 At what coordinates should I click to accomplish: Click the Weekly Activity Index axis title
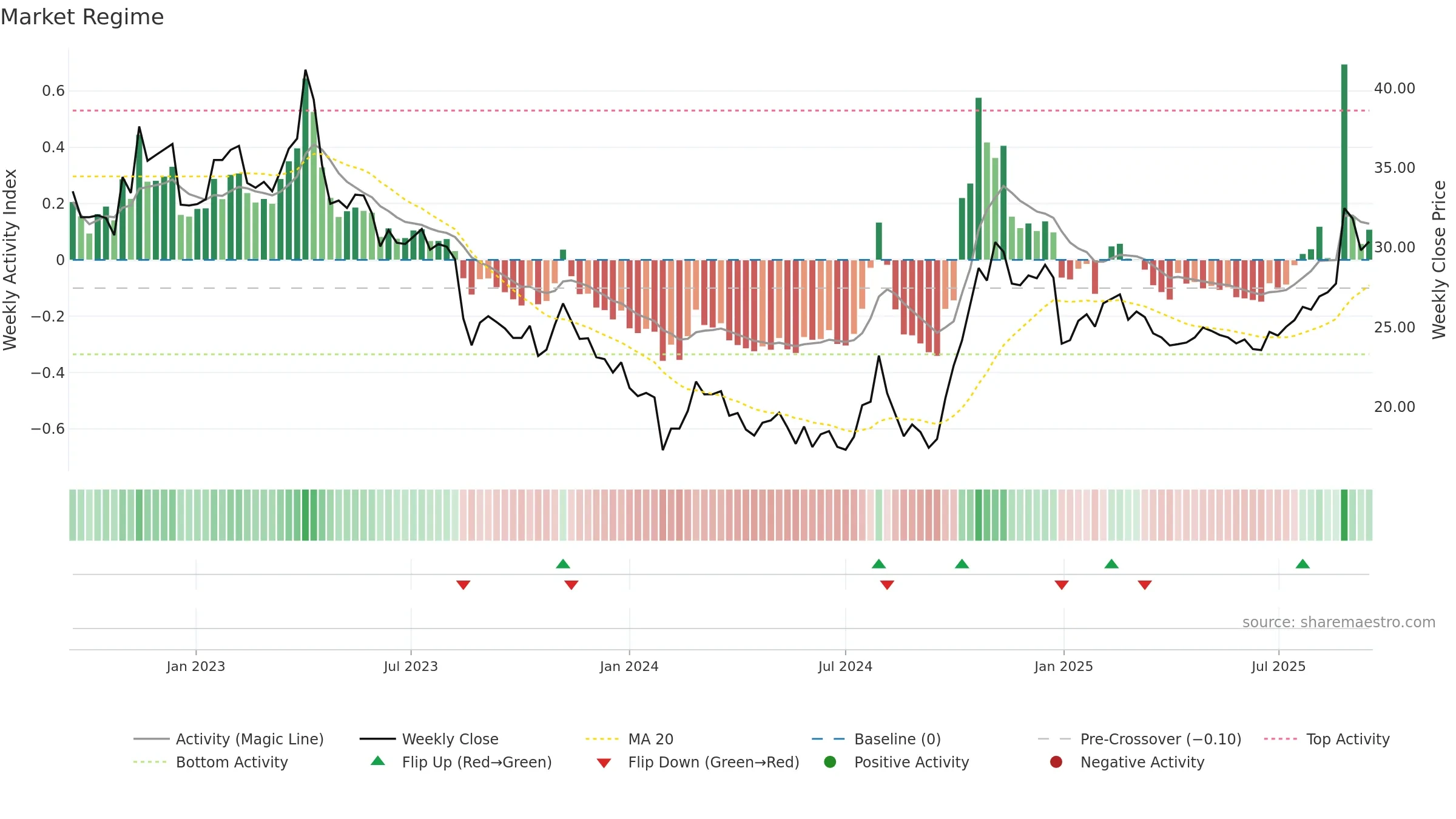coord(10,260)
